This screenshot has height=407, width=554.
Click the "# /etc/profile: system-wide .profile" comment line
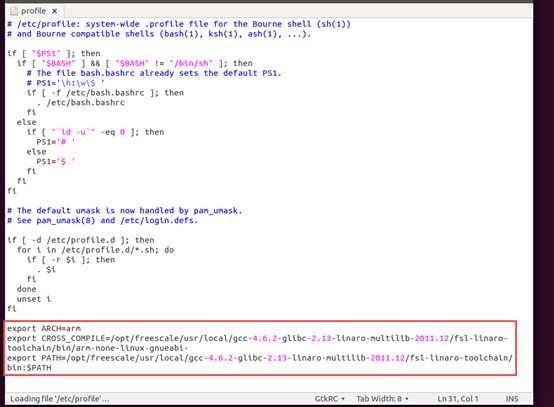click(179, 24)
